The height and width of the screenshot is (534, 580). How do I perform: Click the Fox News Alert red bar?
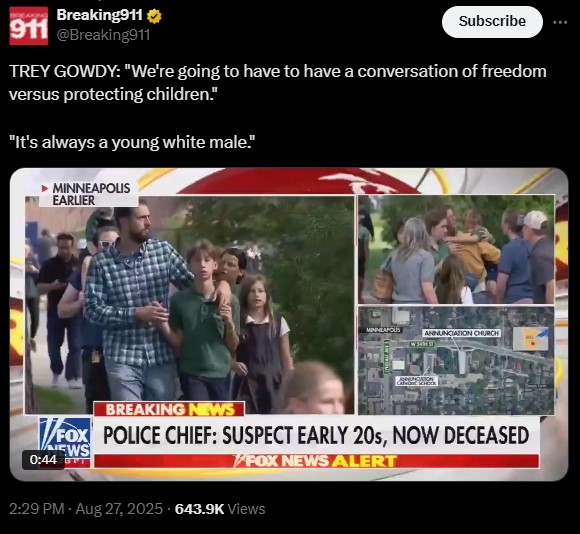(317, 461)
